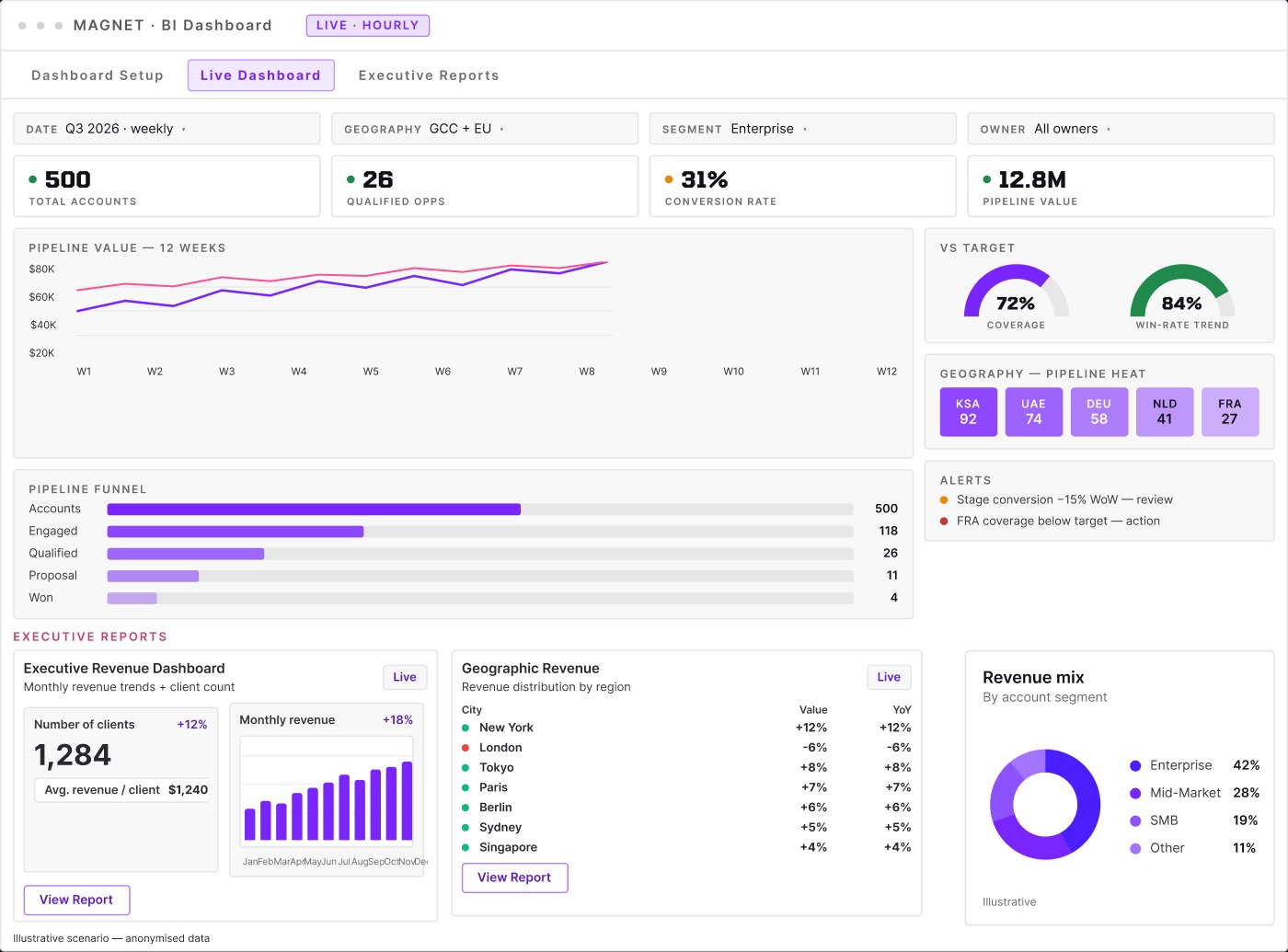Click Live badge on Geographic Revenue
The height and width of the screenshot is (952, 1288).
889,677
